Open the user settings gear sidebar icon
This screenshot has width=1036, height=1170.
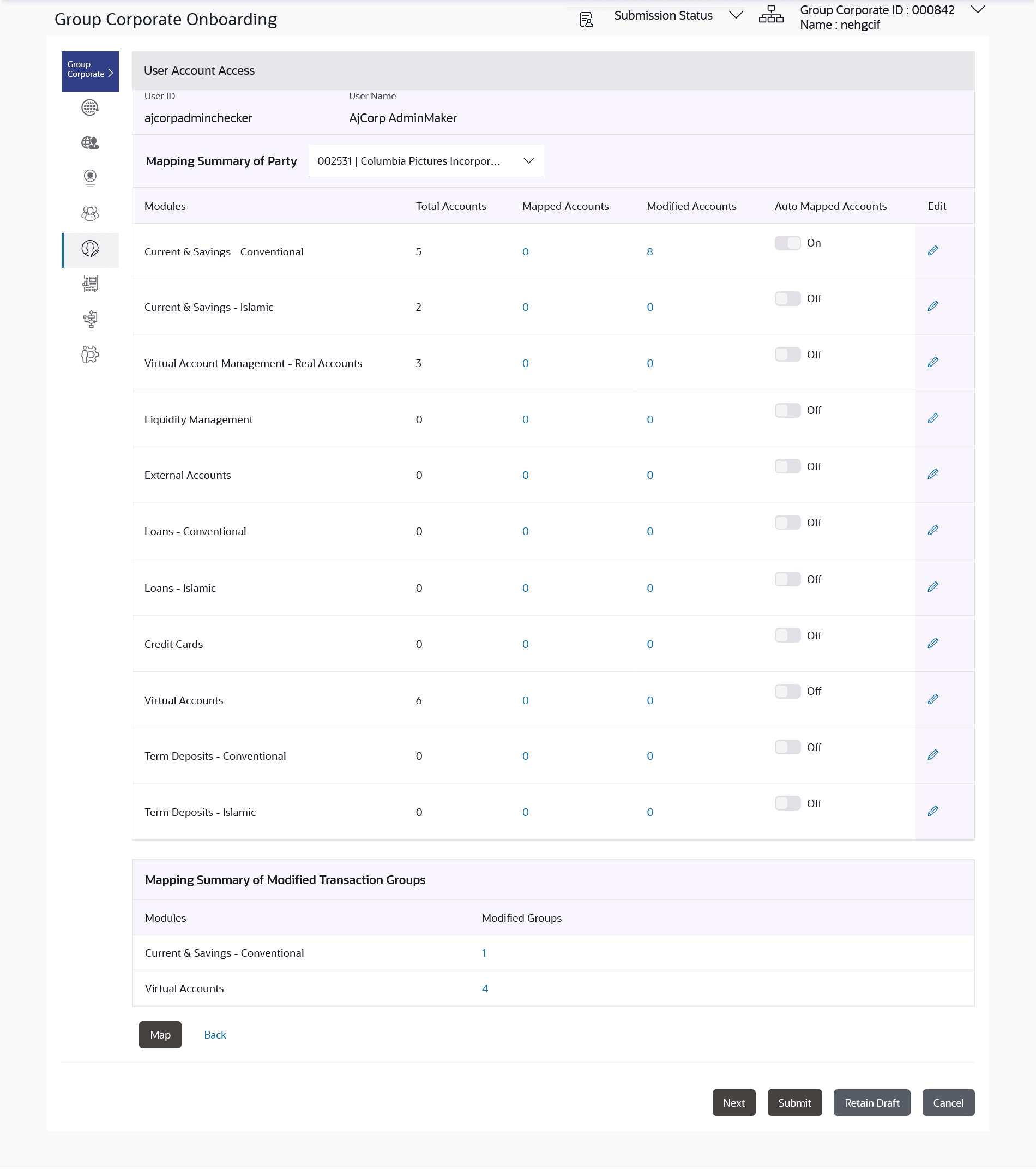coord(90,356)
